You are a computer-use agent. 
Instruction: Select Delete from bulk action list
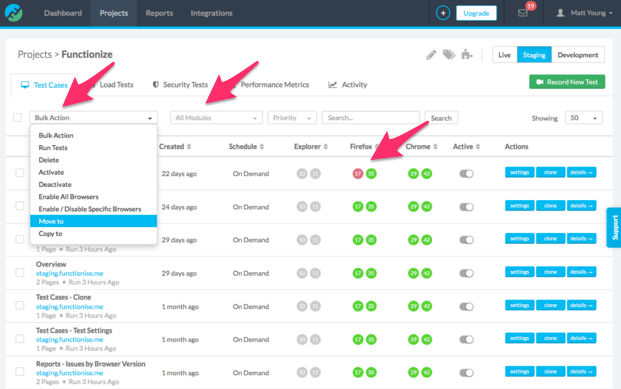(x=49, y=160)
